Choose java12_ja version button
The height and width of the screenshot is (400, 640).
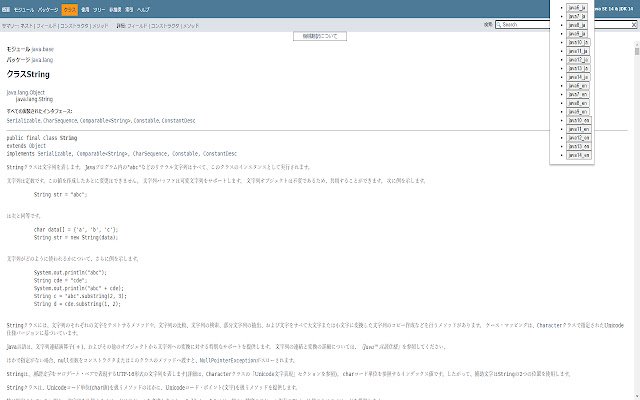pos(578,60)
